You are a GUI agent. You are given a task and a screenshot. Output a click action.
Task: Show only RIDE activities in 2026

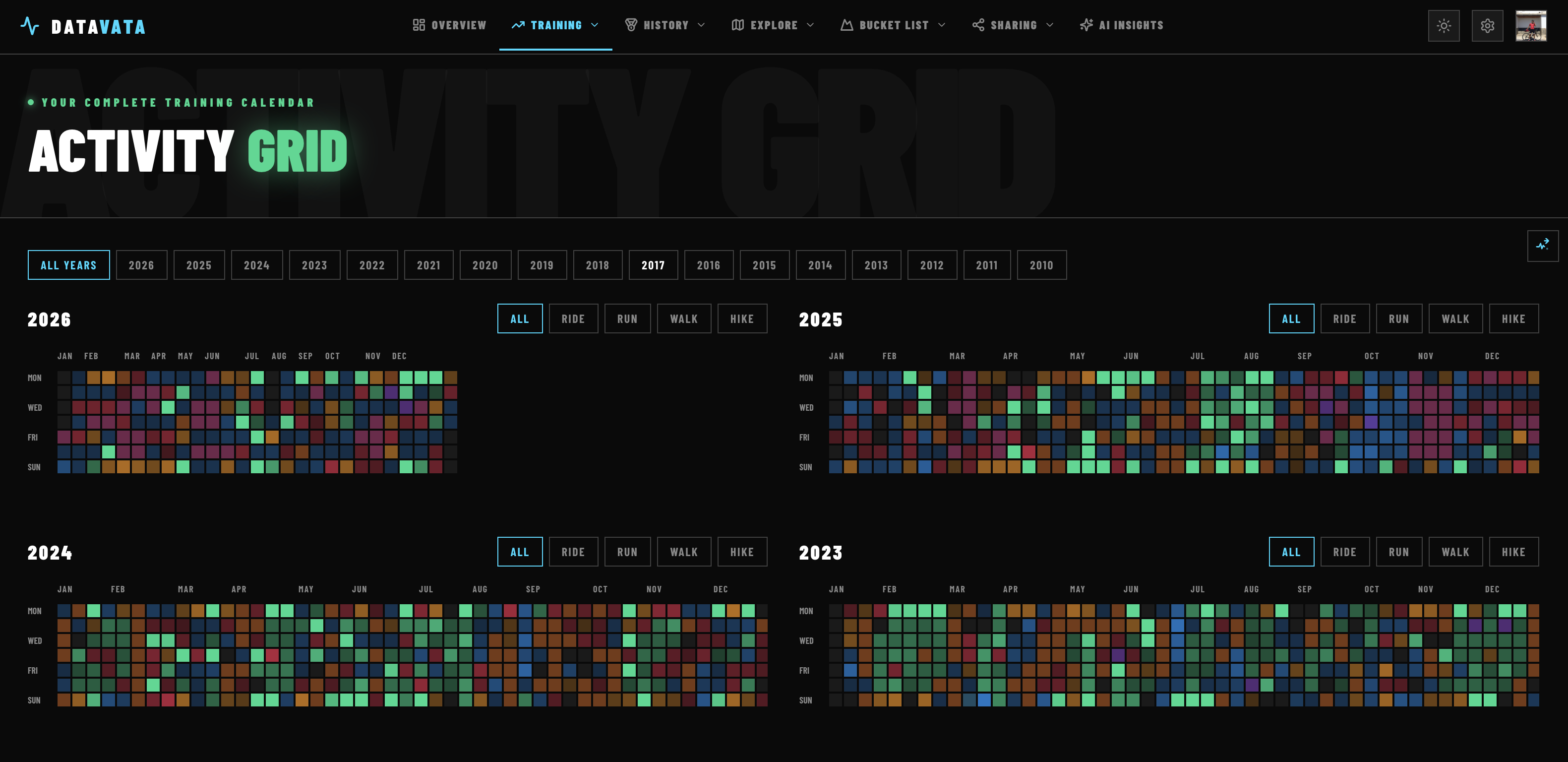[573, 318]
